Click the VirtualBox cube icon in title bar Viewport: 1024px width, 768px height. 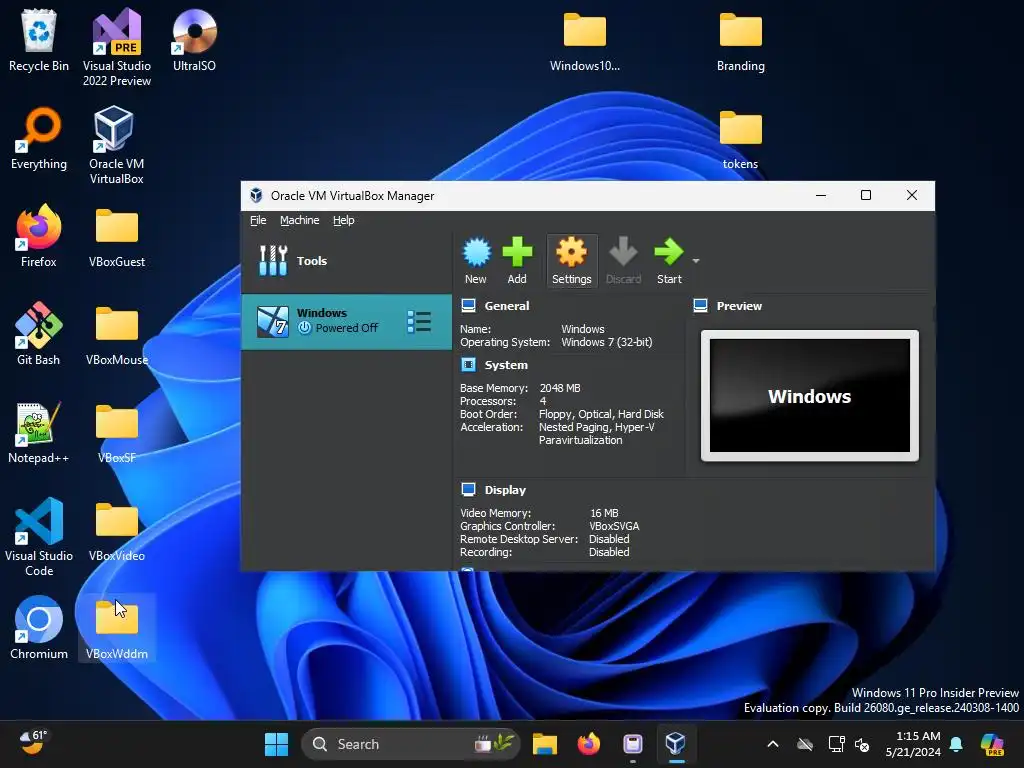point(256,195)
